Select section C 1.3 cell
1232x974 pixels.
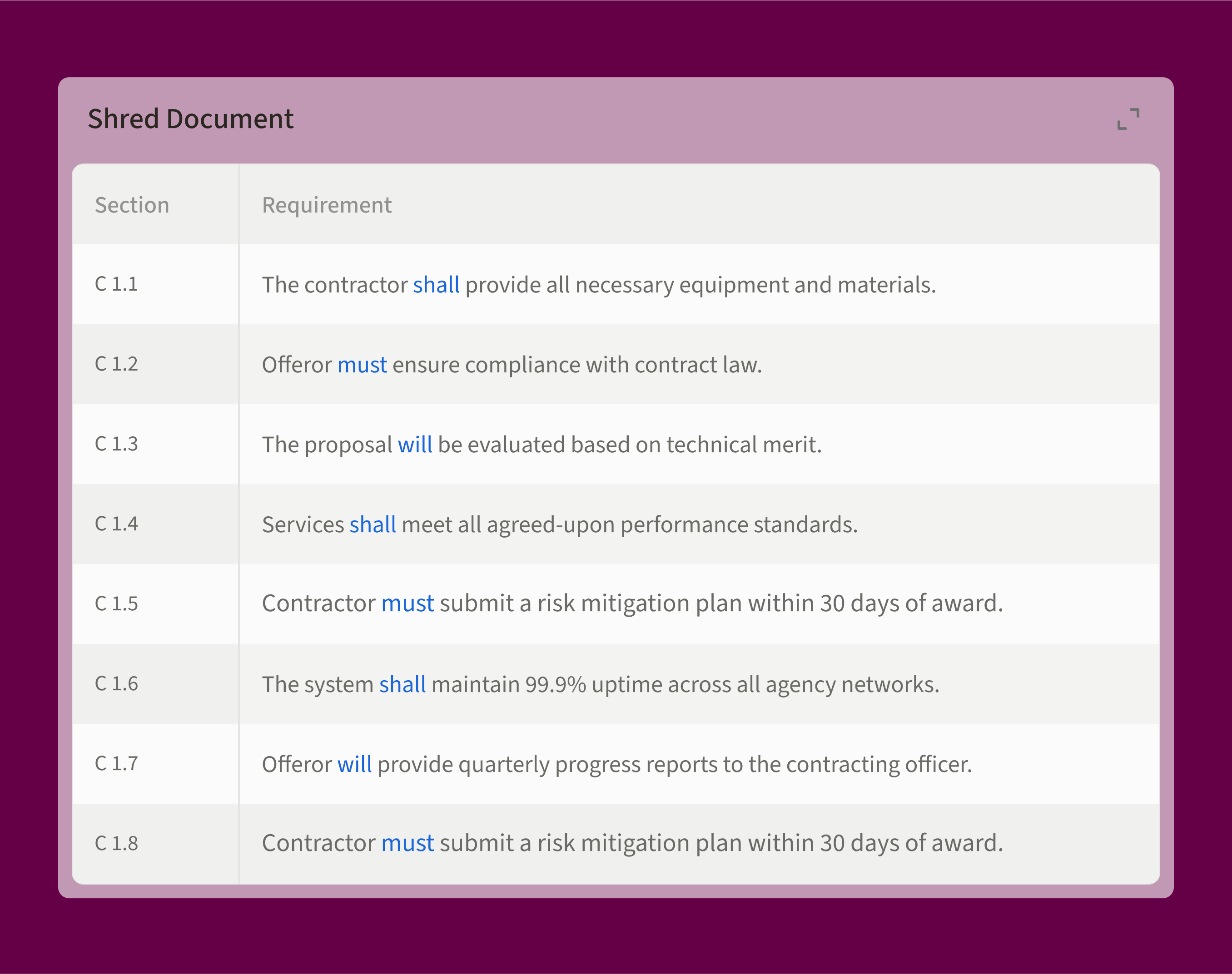click(116, 444)
